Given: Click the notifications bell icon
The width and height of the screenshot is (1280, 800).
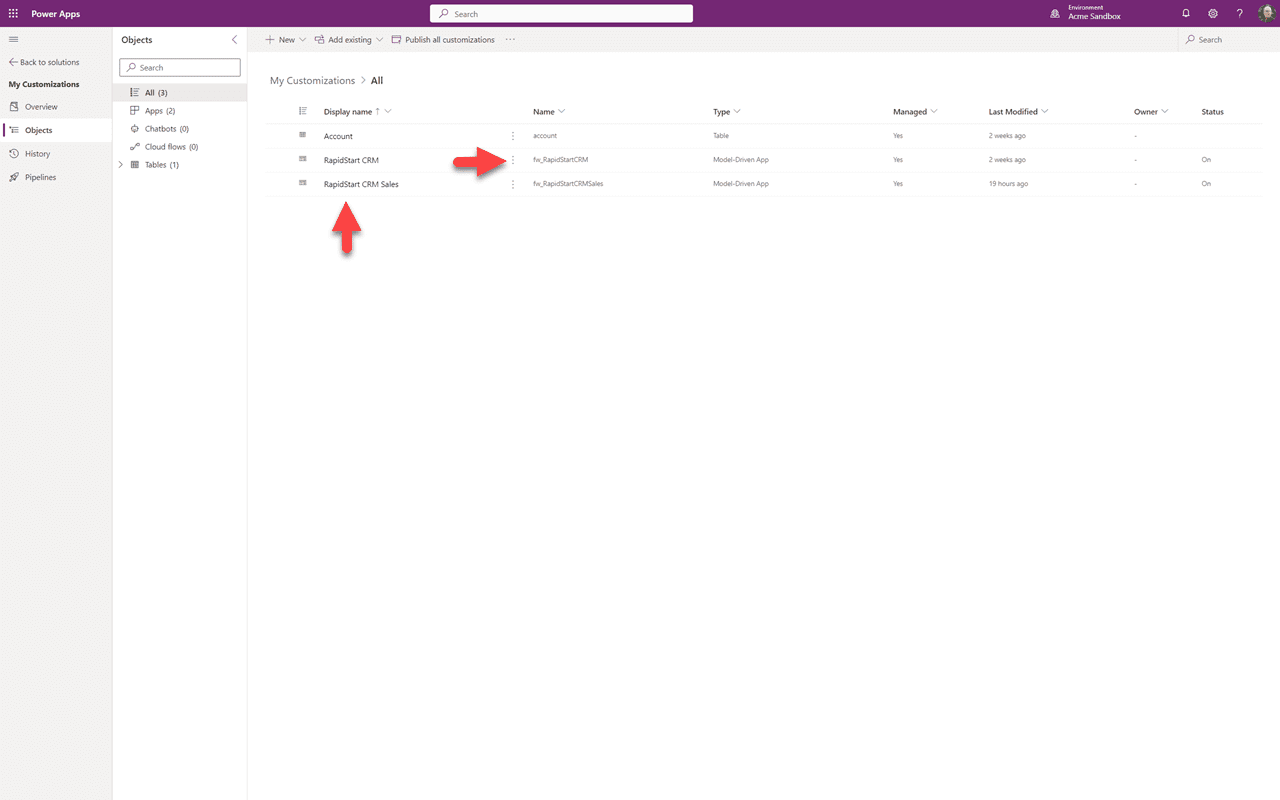Looking at the screenshot, I should [x=1186, y=13].
